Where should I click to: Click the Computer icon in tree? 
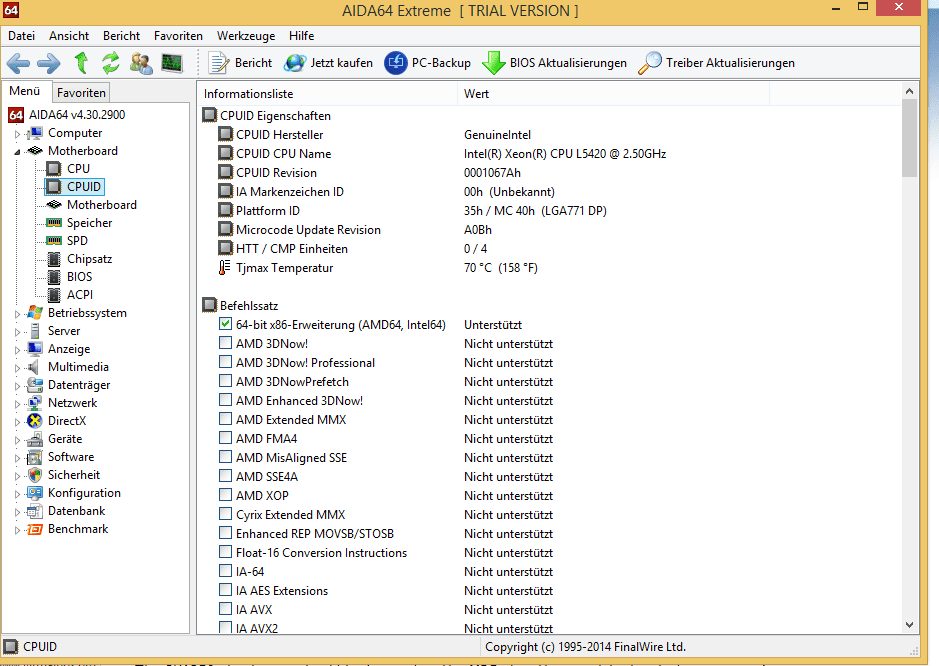pos(35,133)
